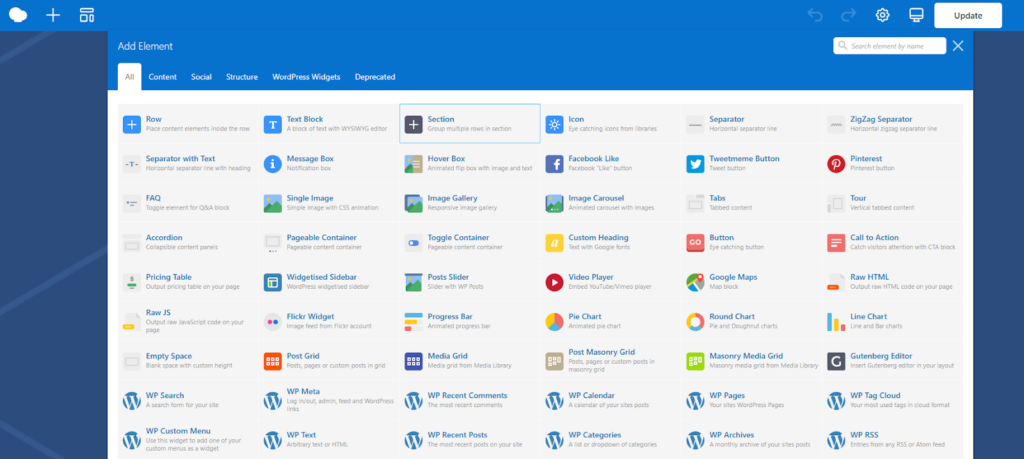Image resolution: width=1024 pixels, height=459 pixels.
Task: Add the Google Maps element
Action: [x=752, y=282]
